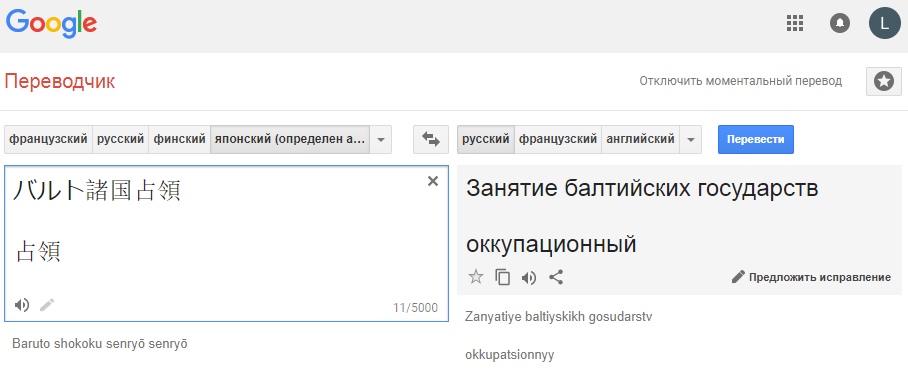This screenshot has width=908, height=372.
Task: Click the blue Перевести button
Action: (756, 140)
